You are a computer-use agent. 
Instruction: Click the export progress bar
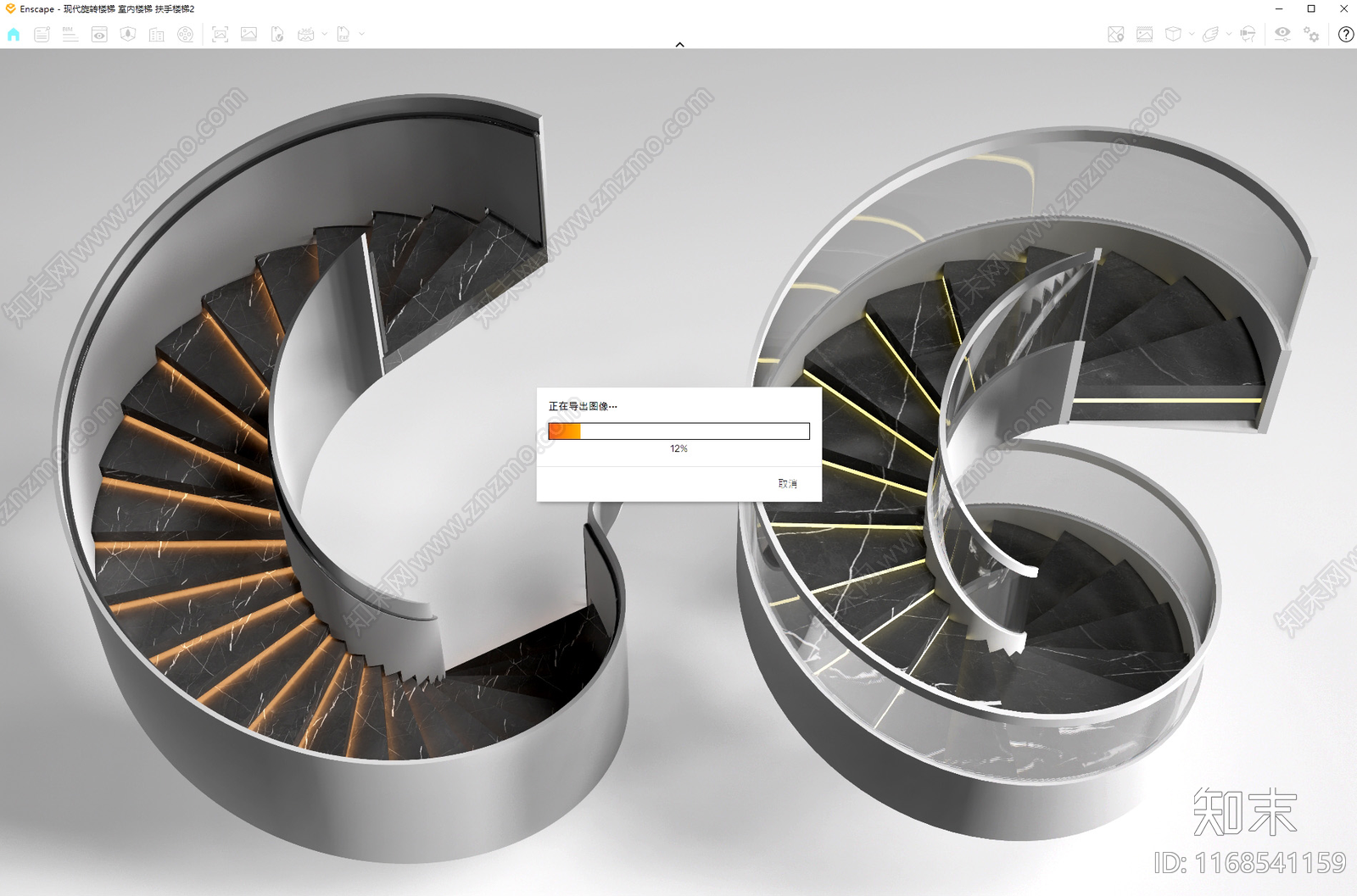pyautogui.click(x=678, y=431)
